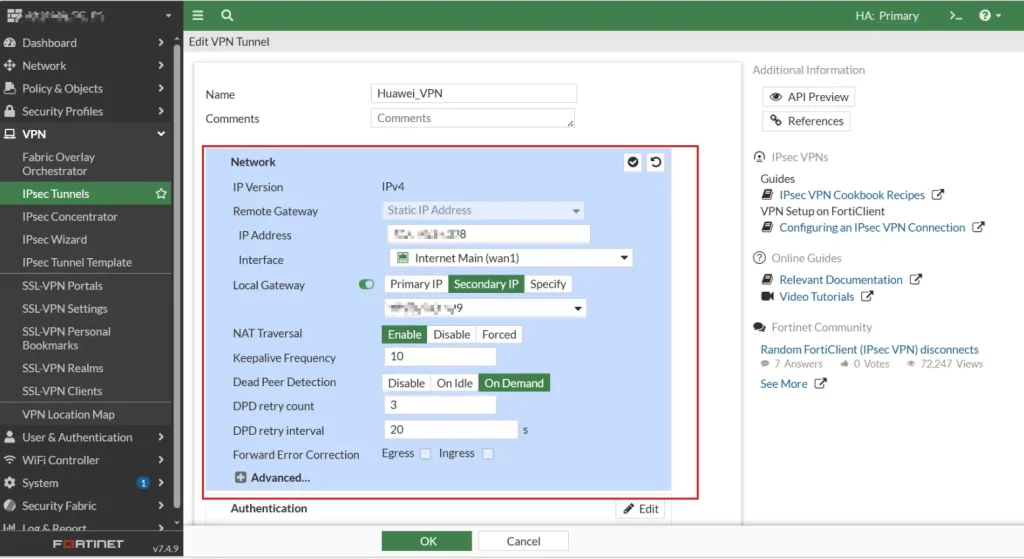1024x559 pixels.
Task: Click the Policy & Objects icon
Action: pos(10,88)
